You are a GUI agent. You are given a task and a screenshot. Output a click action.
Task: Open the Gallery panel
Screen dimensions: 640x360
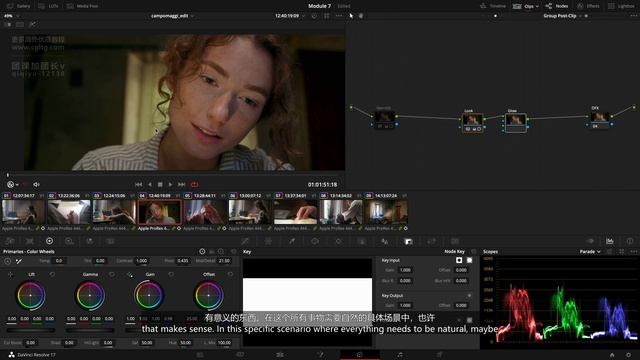(x=19, y=6)
